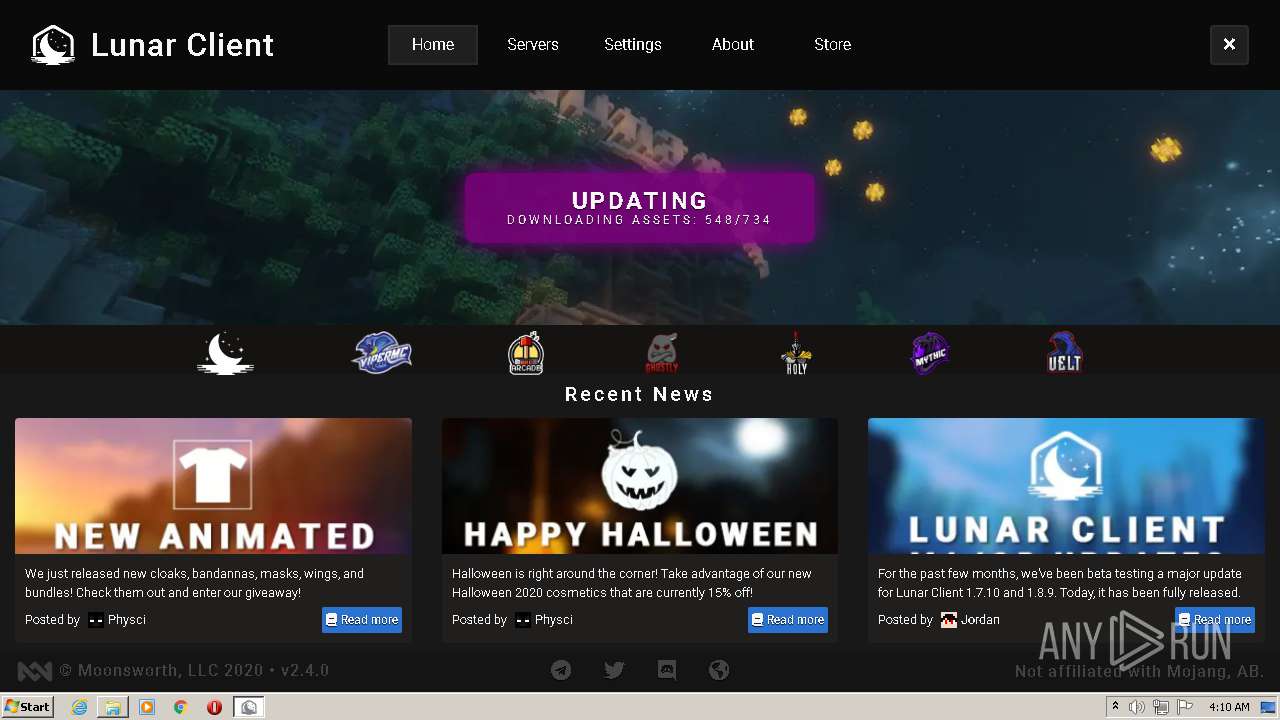Screen dimensions: 1280x720
Task: Click the 'Lunar Client' title text
Action: pos(182,45)
